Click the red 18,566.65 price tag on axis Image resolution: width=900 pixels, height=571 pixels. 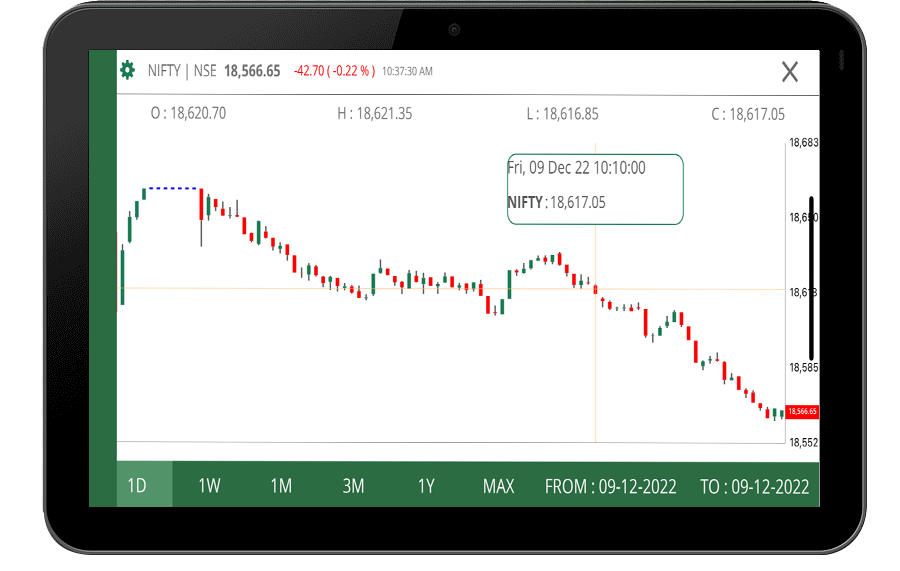point(802,411)
